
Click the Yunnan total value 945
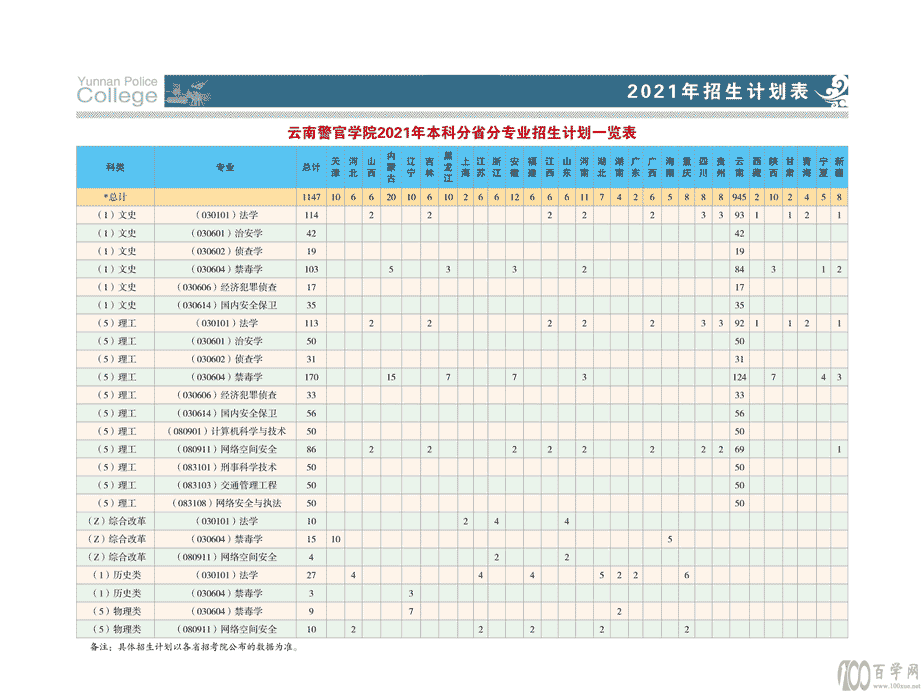point(740,197)
